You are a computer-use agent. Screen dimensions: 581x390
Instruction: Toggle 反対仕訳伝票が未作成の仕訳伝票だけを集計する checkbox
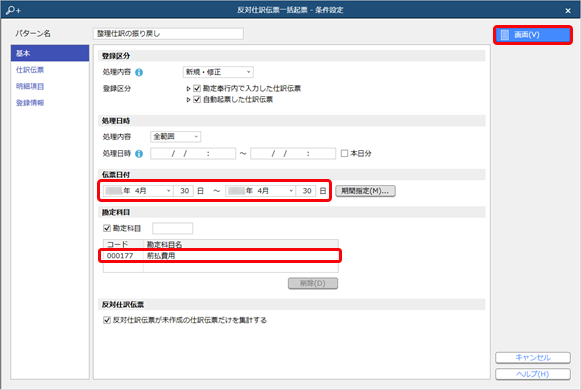pyautogui.click(x=107, y=320)
